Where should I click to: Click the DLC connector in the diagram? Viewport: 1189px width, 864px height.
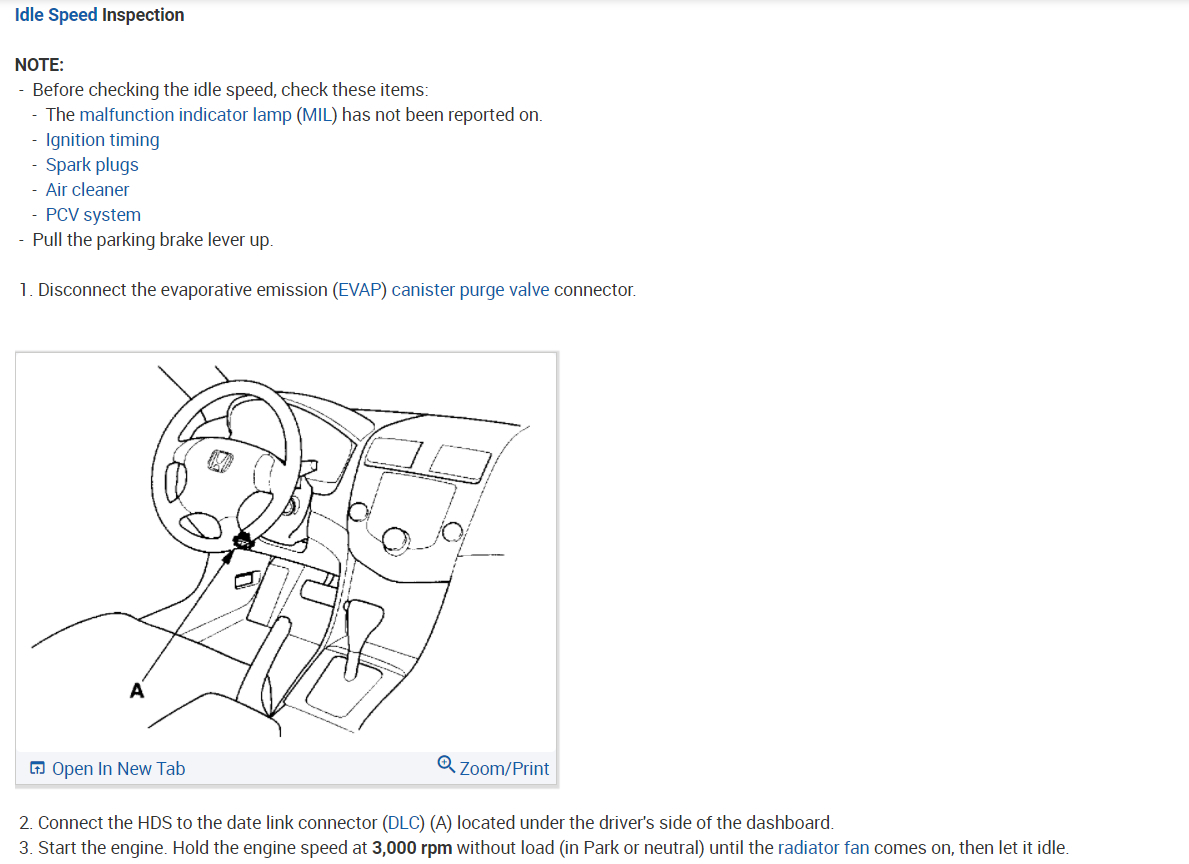243,541
